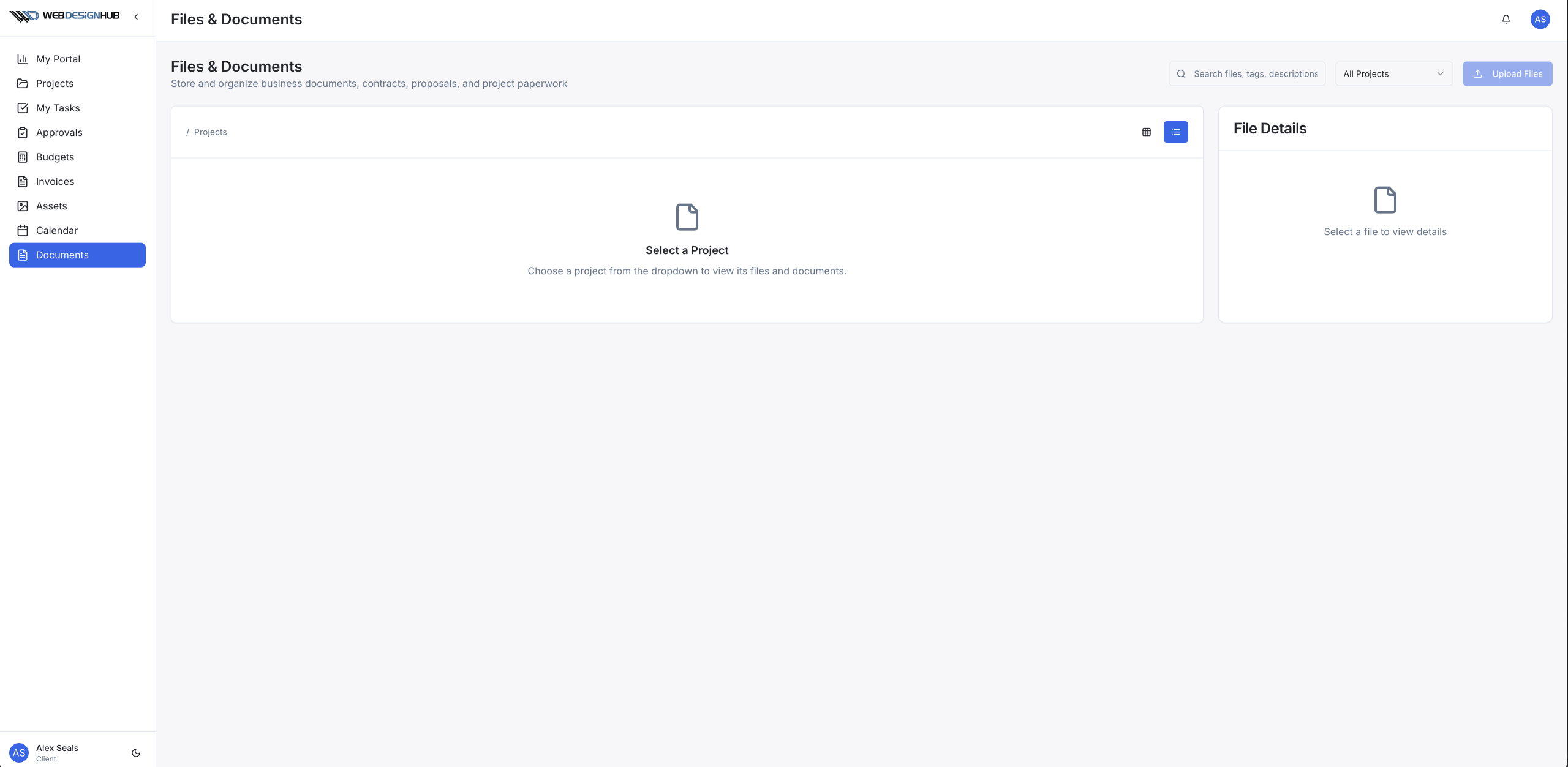
Task: Click the AS avatar in header
Action: coord(1540,19)
